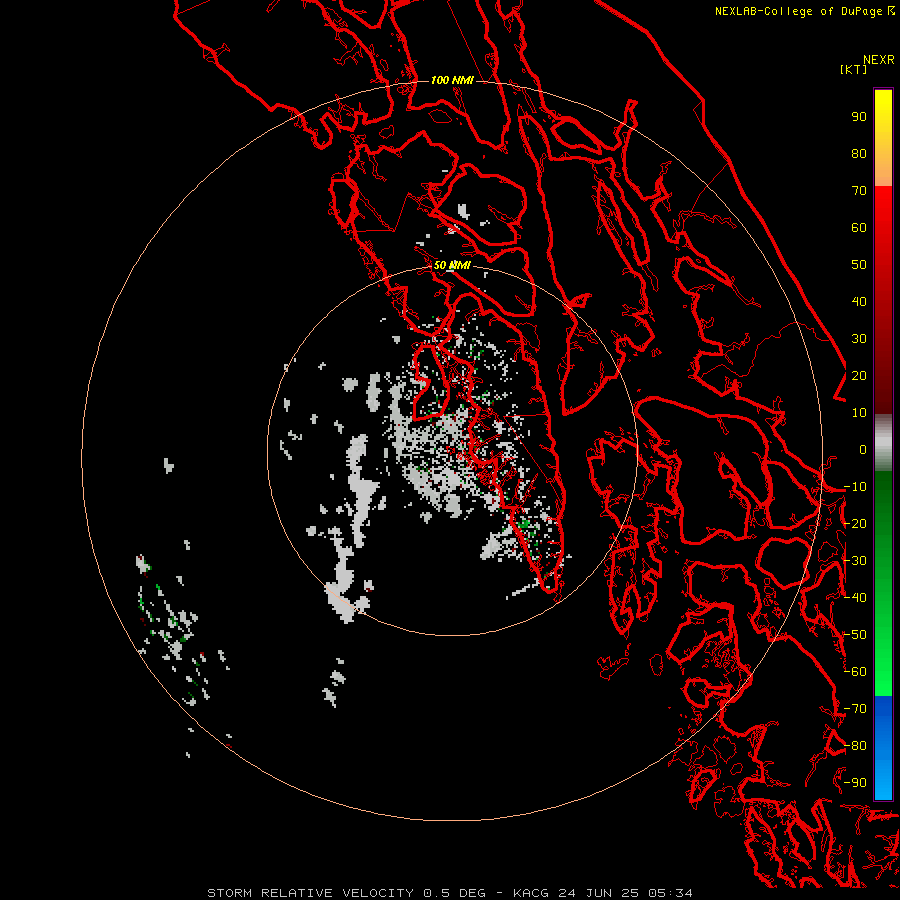Click the -40 tick label on velocity scale
The image size is (900, 900).
click(x=855, y=598)
